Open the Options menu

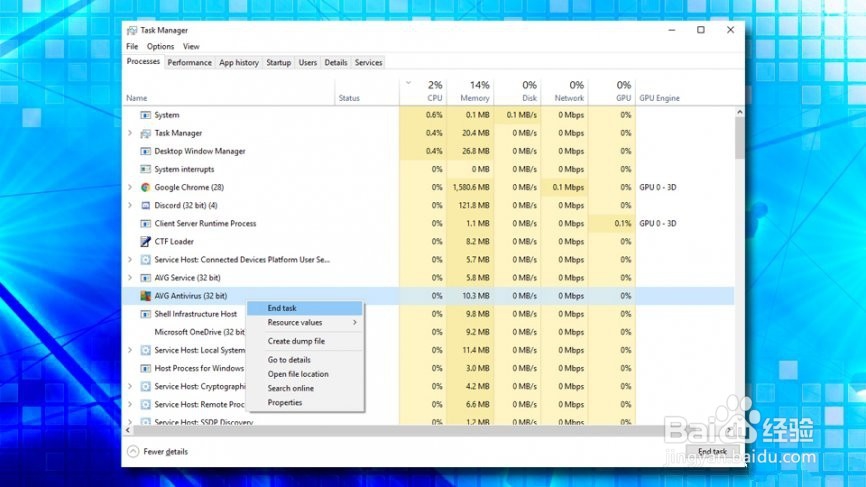[160, 46]
